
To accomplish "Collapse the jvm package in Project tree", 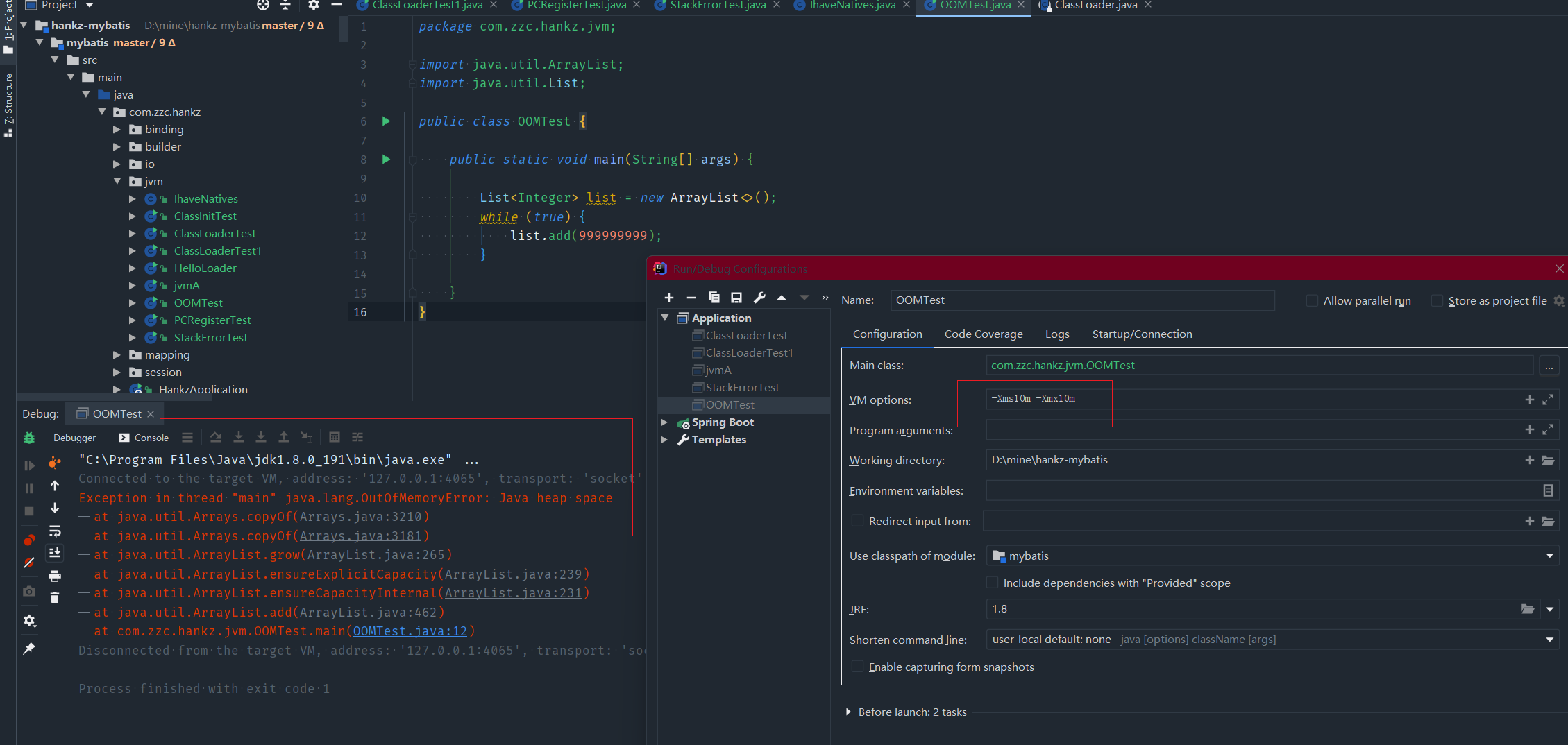I will point(117,181).
